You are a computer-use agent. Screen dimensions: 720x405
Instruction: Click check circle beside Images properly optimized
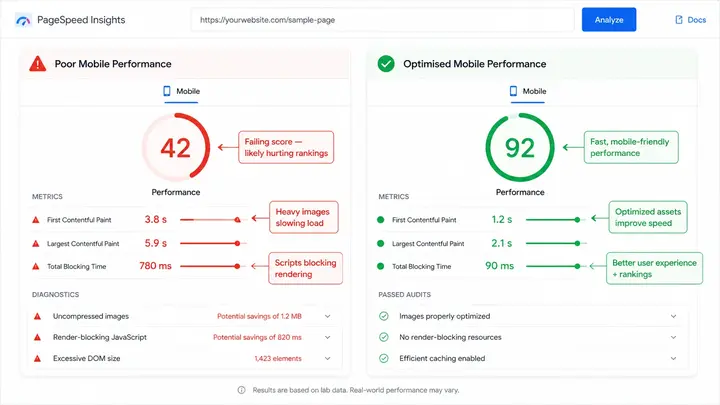[384, 316]
